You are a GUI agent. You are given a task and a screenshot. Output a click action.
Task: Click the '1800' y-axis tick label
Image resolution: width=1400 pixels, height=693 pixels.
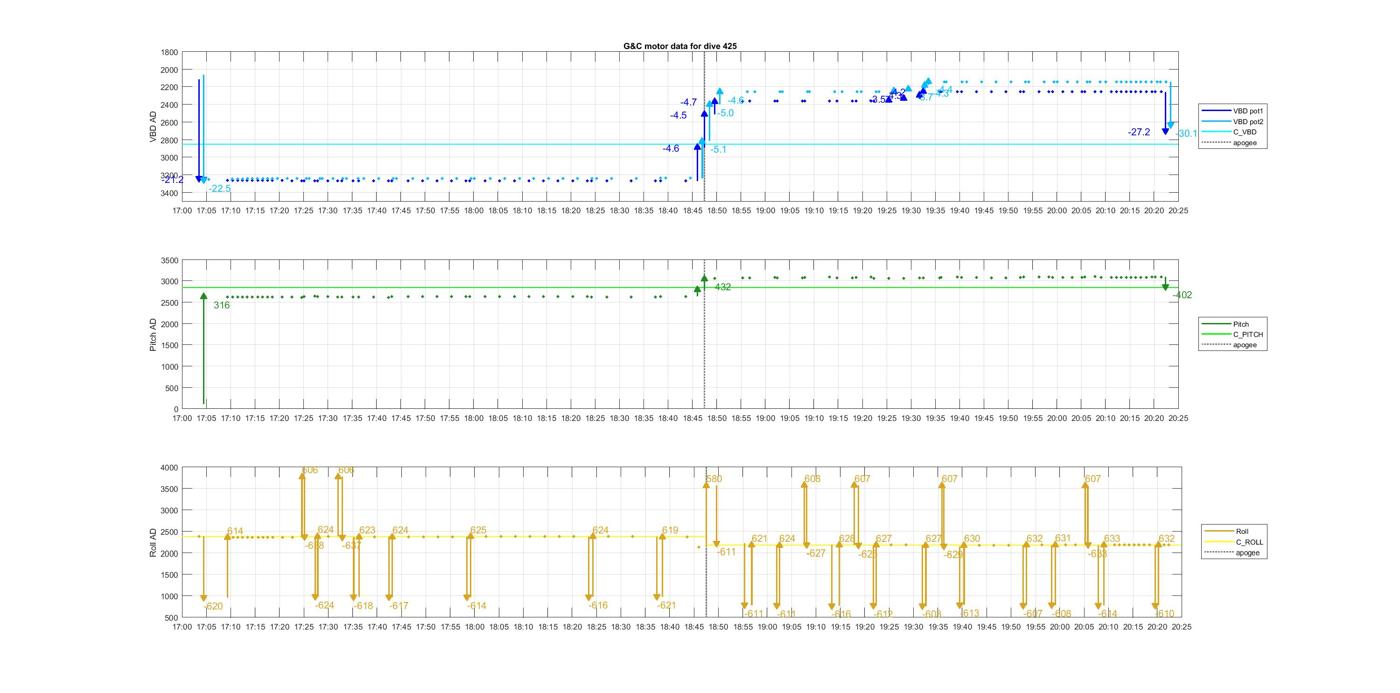tap(169, 53)
